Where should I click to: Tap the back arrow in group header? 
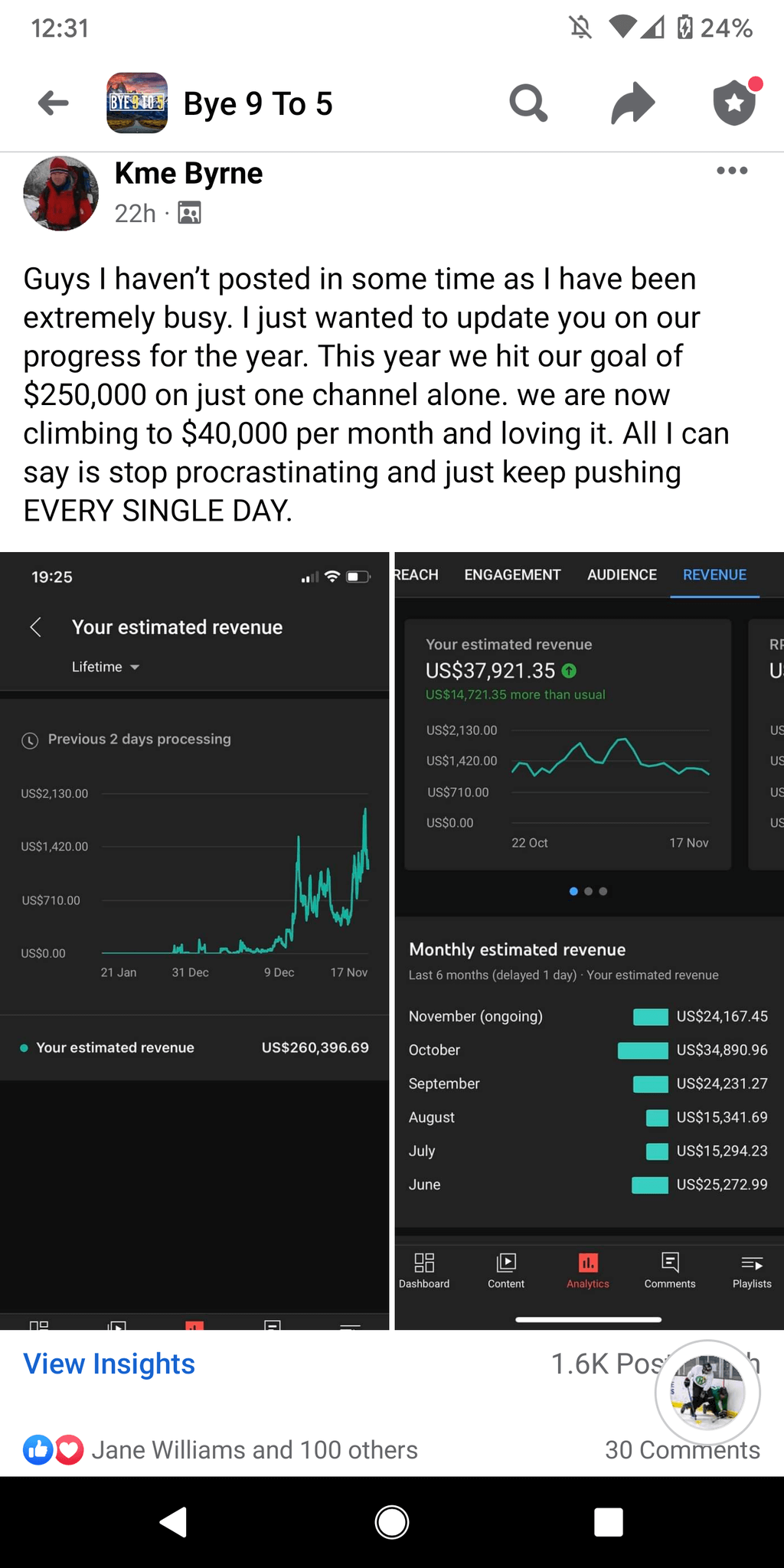click(x=54, y=103)
